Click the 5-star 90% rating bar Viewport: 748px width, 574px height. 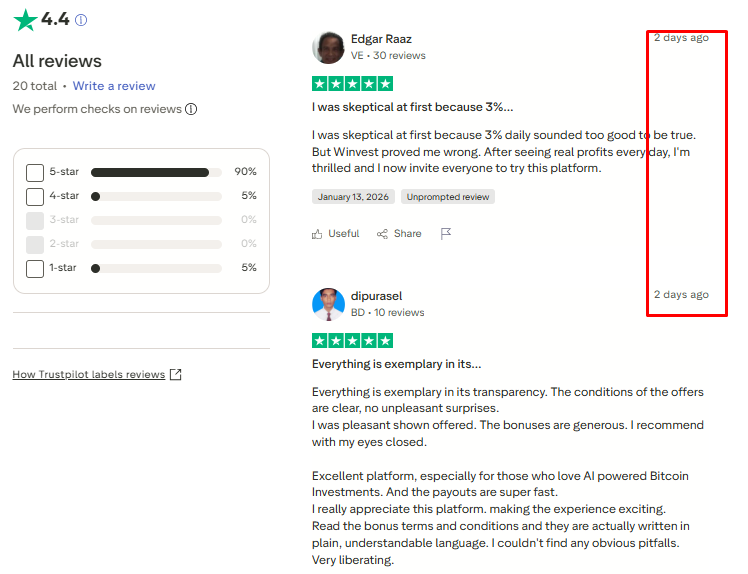pyautogui.click(x=156, y=172)
